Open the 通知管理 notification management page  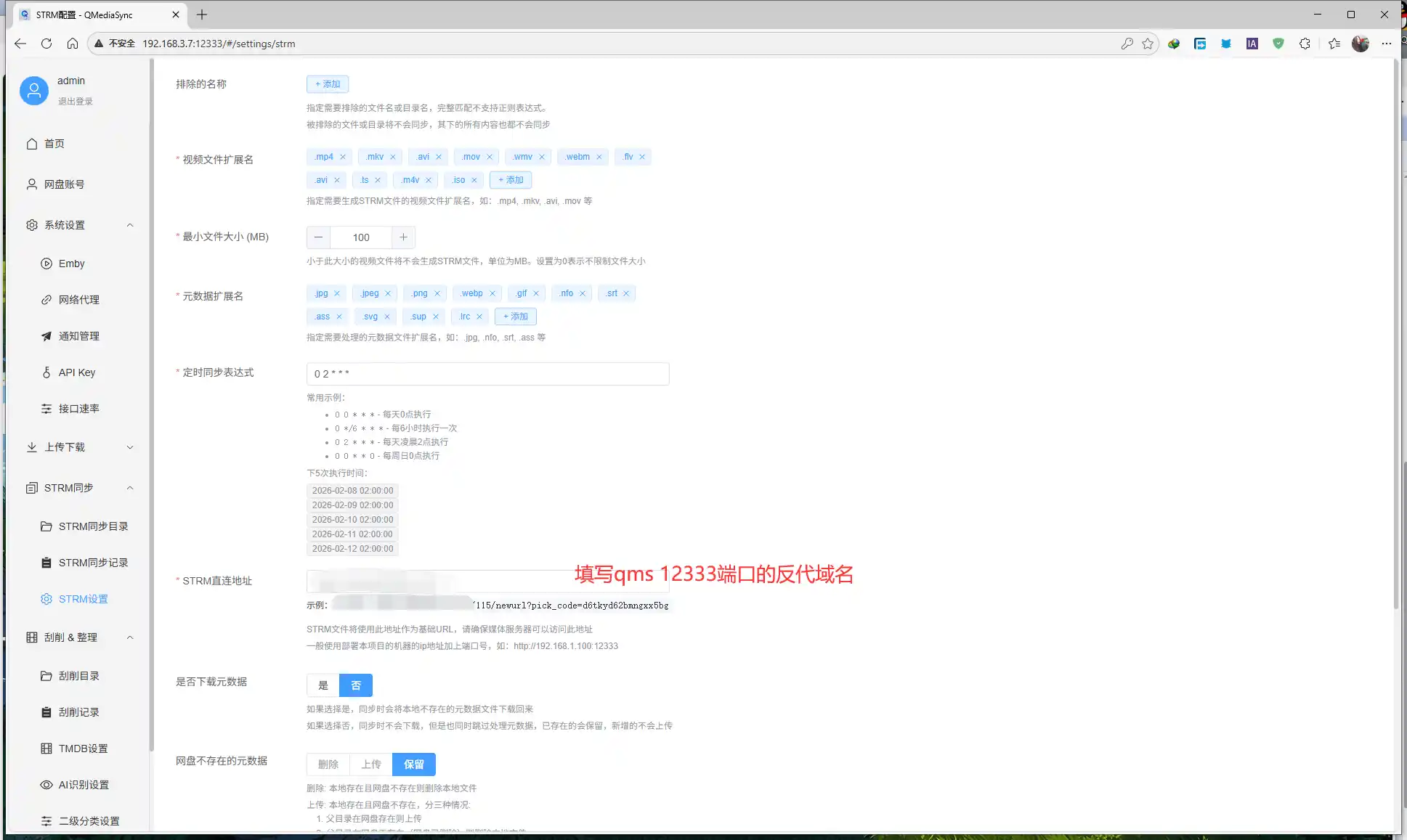[x=78, y=335]
